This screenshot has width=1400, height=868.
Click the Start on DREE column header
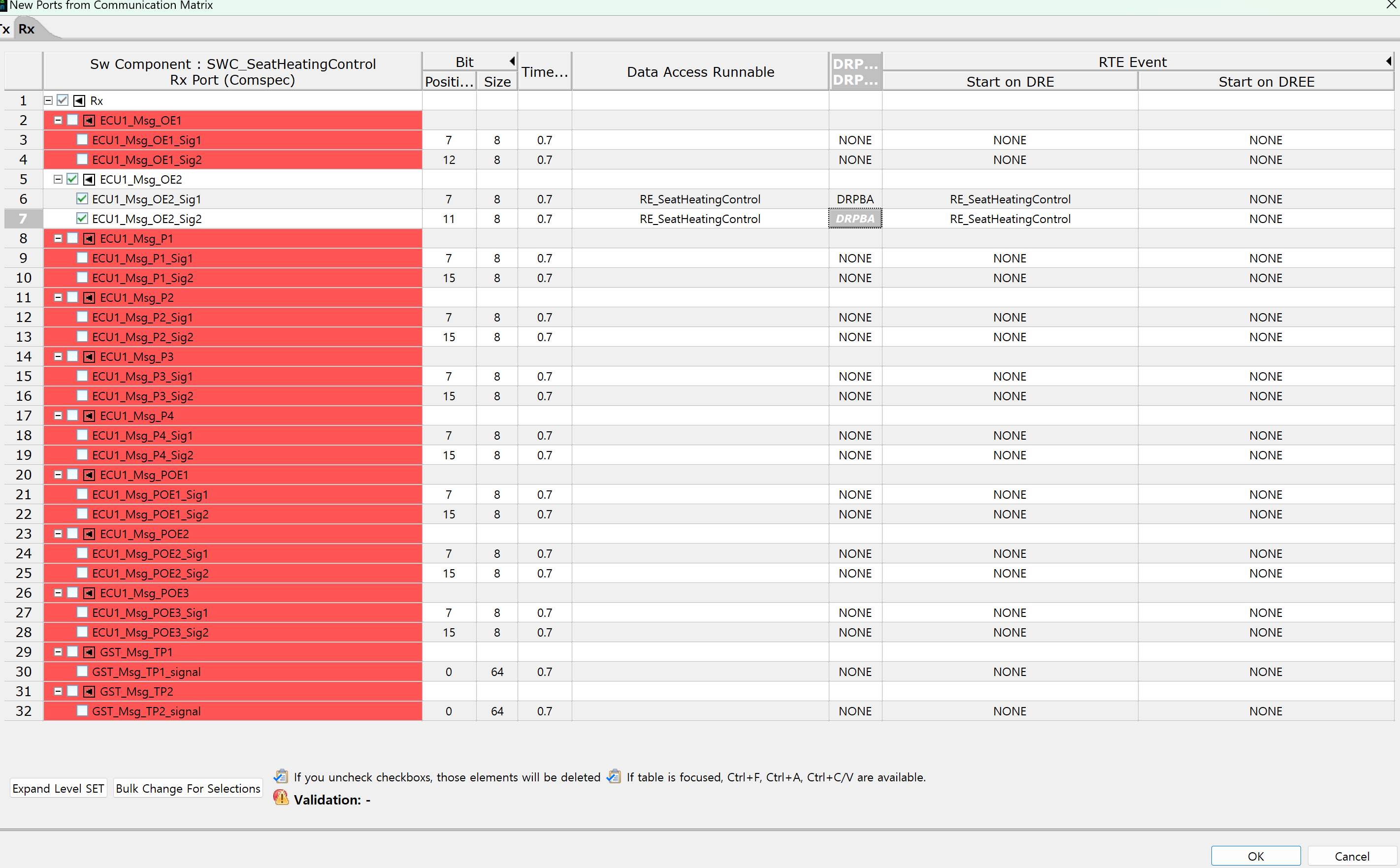tap(1266, 82)
